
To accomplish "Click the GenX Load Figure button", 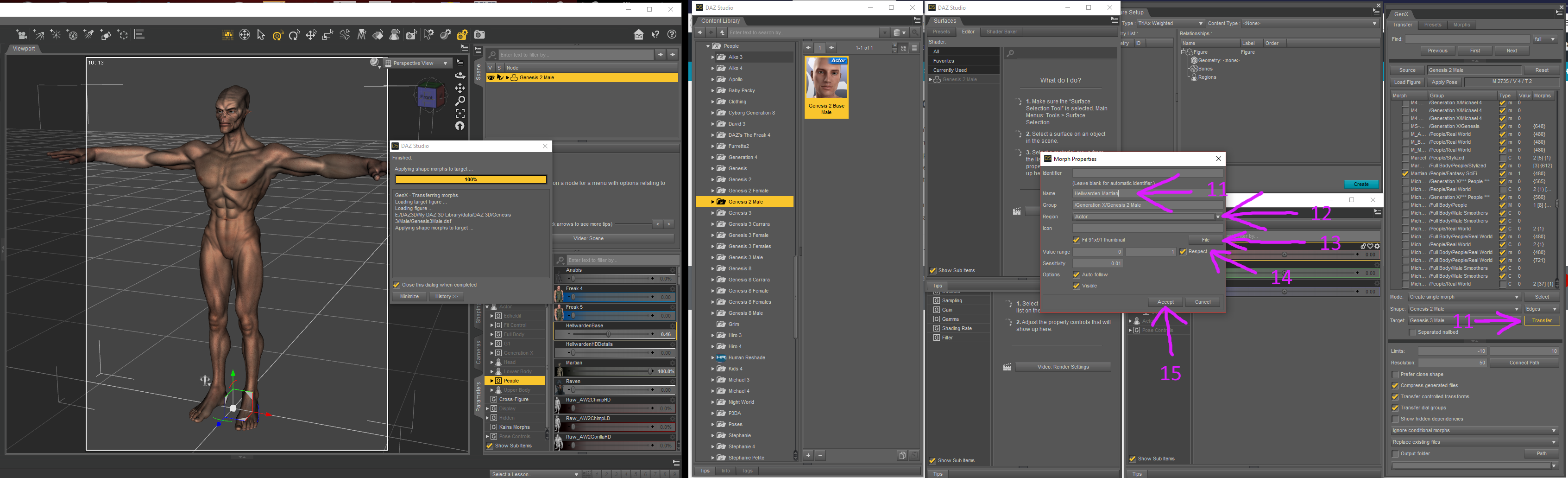I will [x=1407, y=82].
